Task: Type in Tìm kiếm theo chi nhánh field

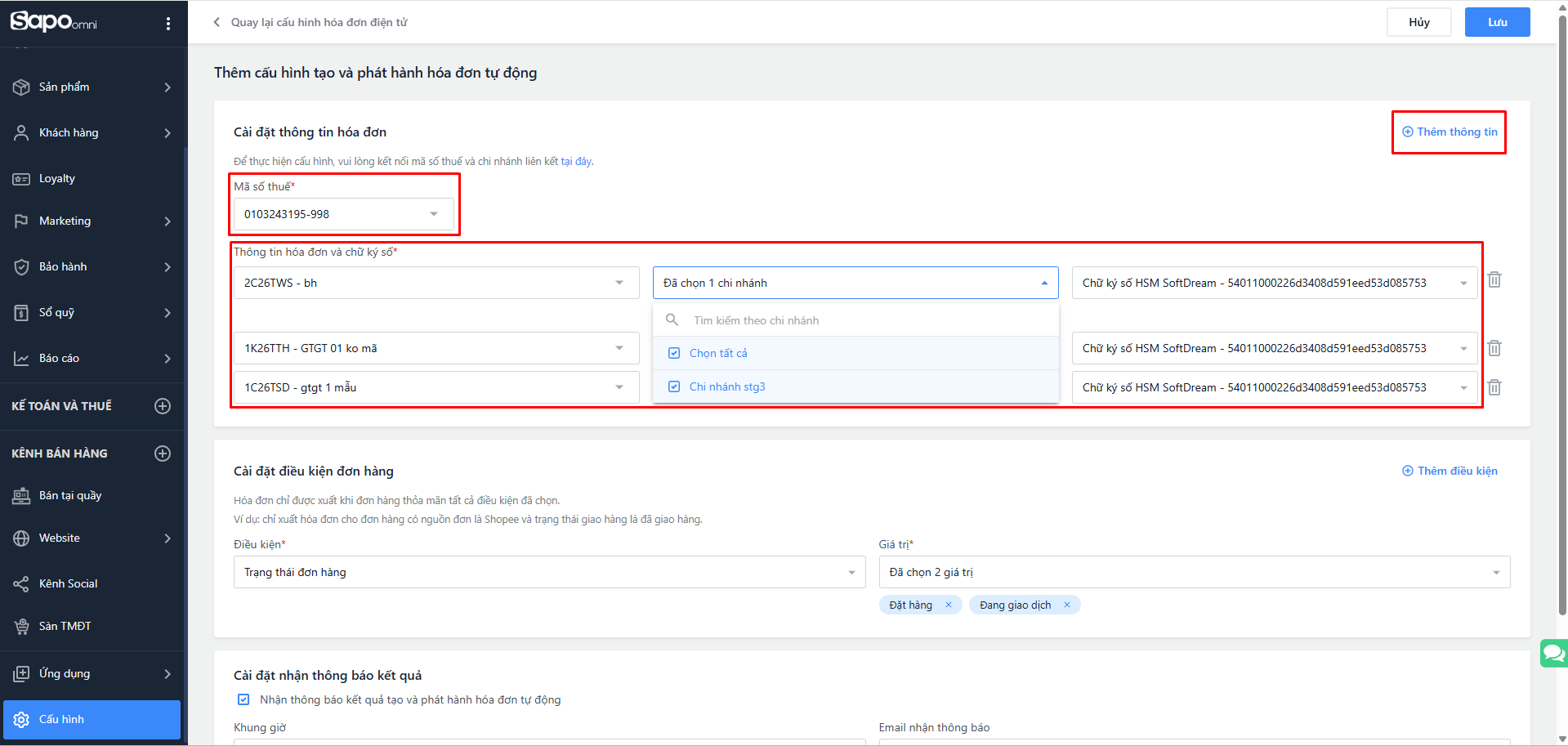Action: click(866, 320)
